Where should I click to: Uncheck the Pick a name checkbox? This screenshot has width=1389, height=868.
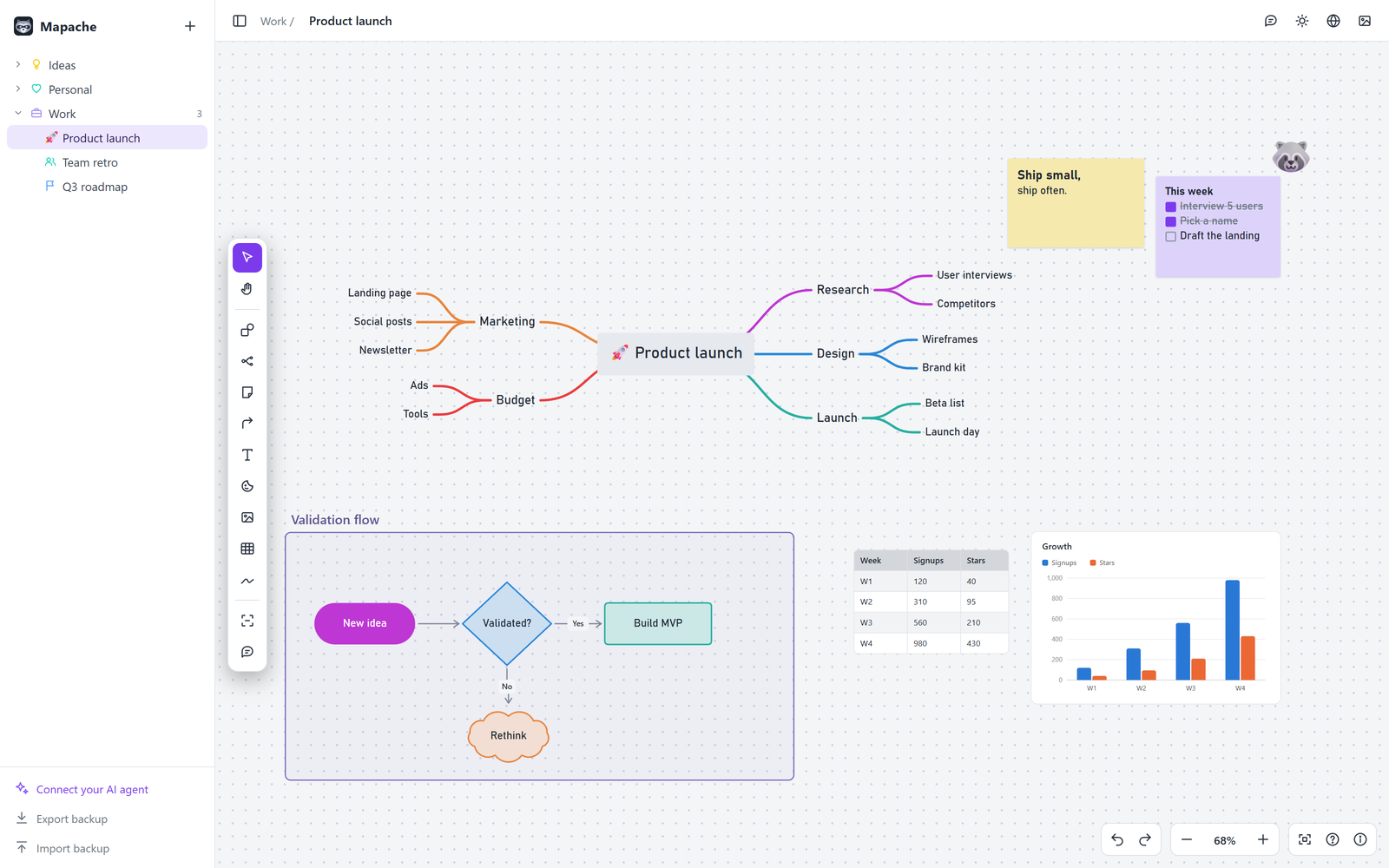1171,221
